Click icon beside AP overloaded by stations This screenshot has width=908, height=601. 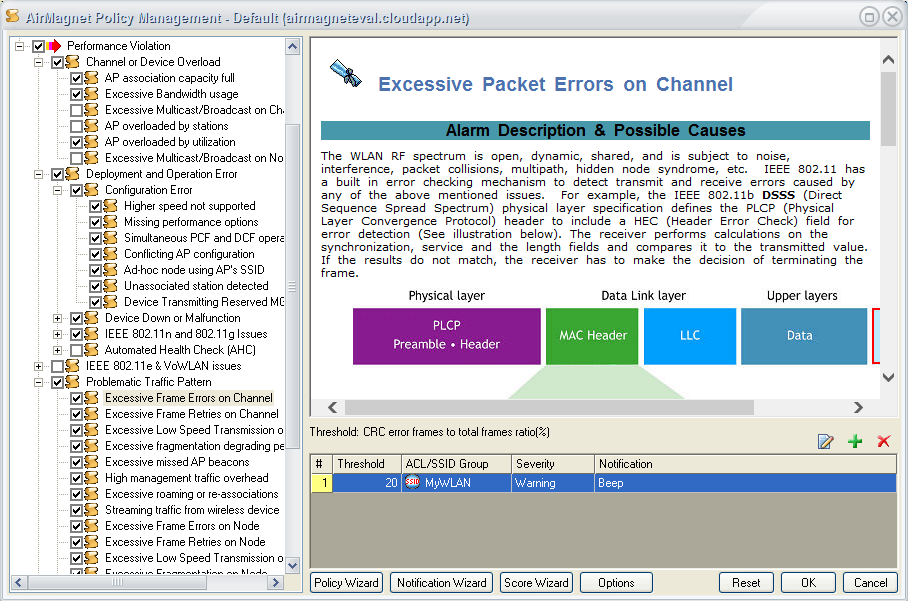[91, 126]
